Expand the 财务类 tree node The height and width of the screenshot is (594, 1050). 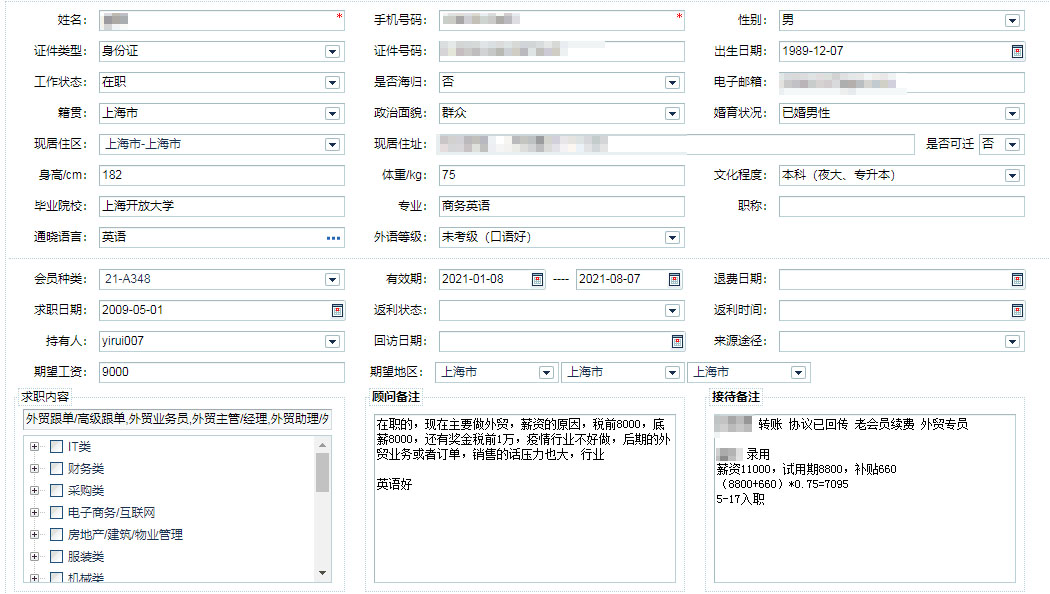(34, 469)
